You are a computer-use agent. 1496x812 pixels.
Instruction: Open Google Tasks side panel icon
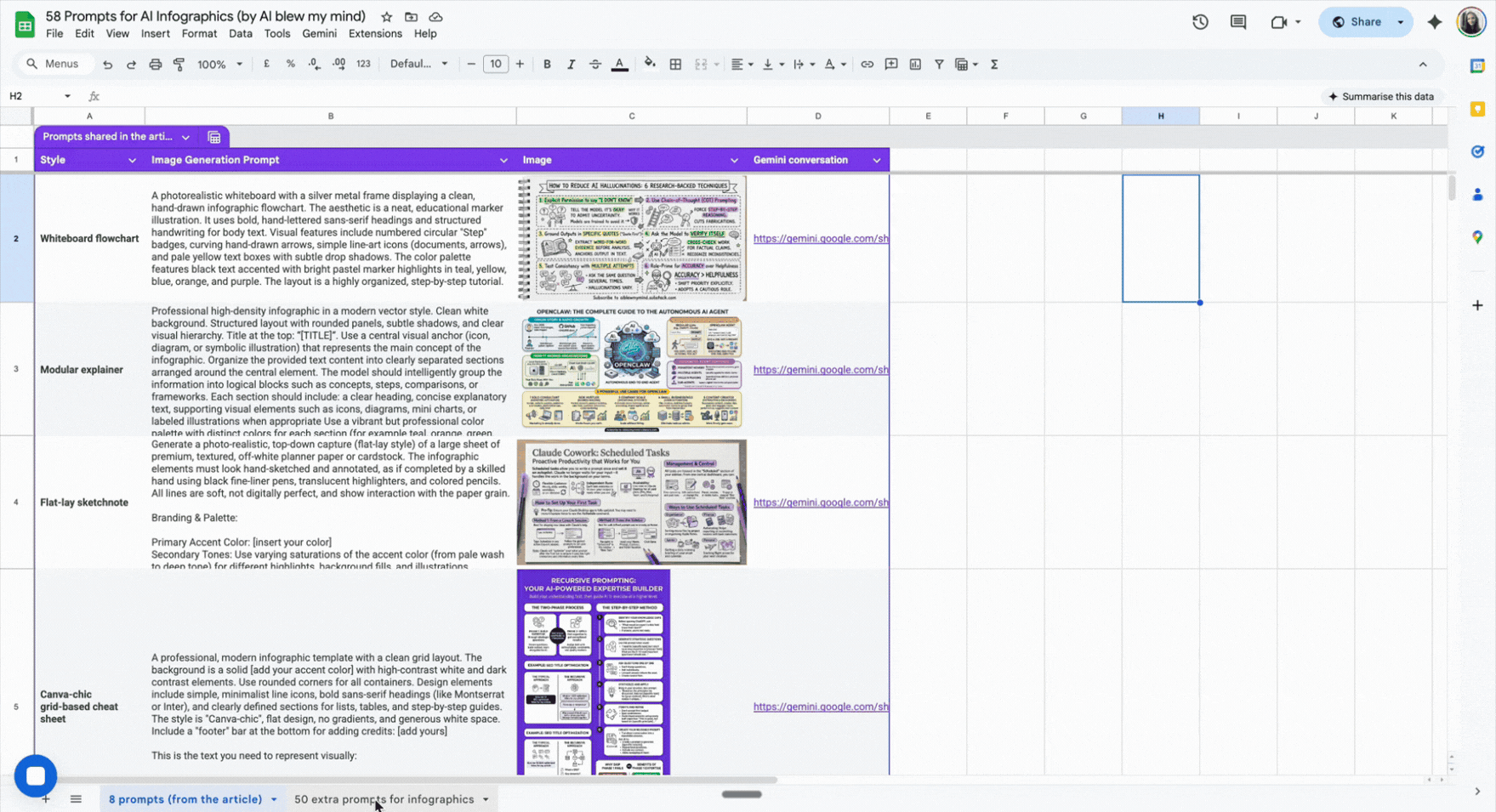[x=1477, y=151]
